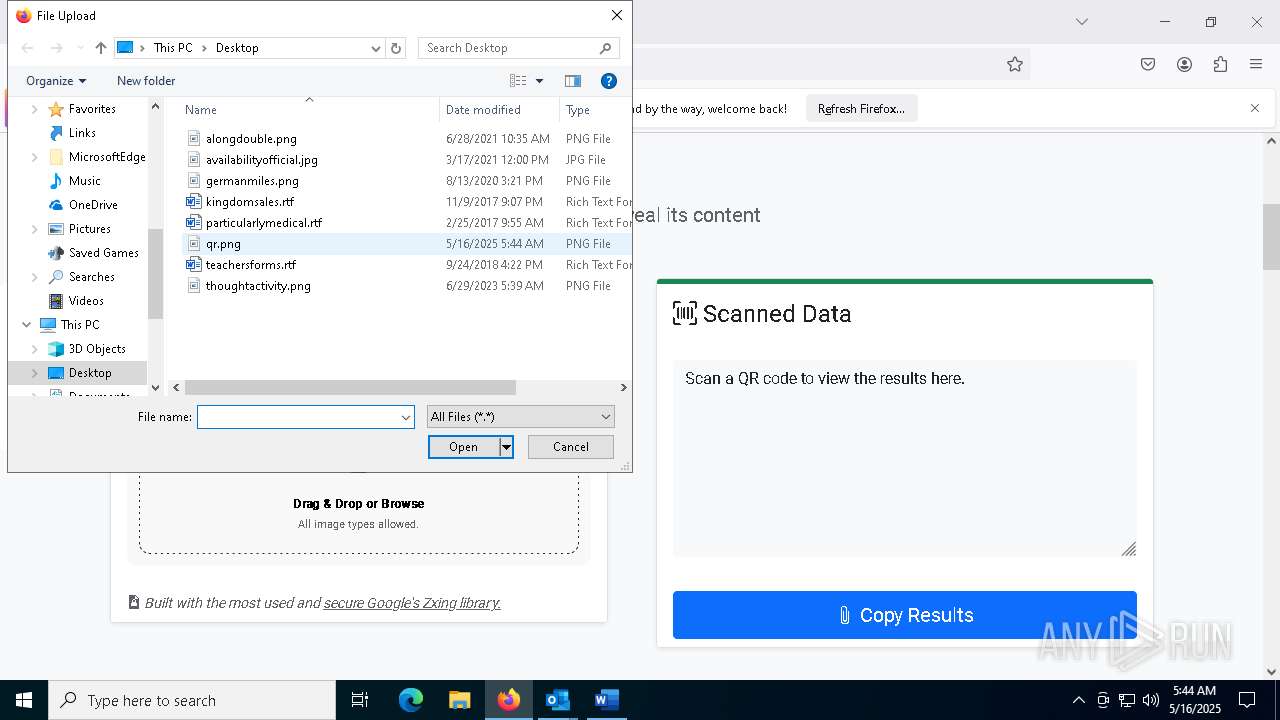This screenshot has height=720, width=1280.
Task: Click the File name input field
Action: [298, 417]
